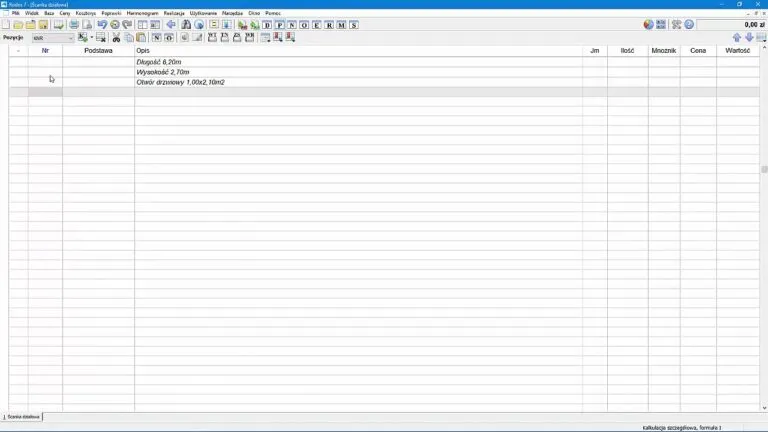Screen dimensions: 768x432
Task: Click the pie chart icon
Action: pyautogui.click(x=648, y=24)
